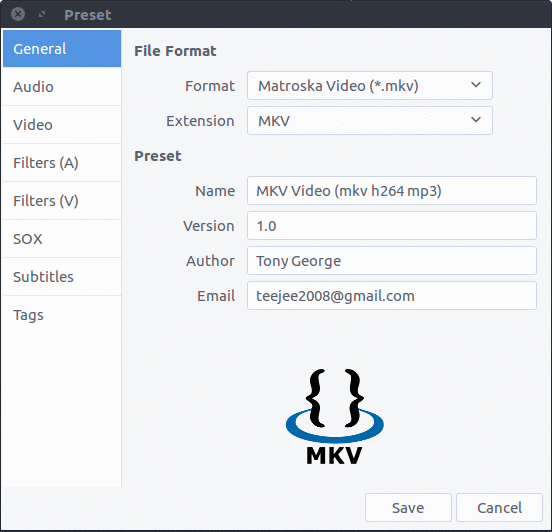552x532 pixels.
Task: Cancel the preset dialog
Action: click(499, 507)
